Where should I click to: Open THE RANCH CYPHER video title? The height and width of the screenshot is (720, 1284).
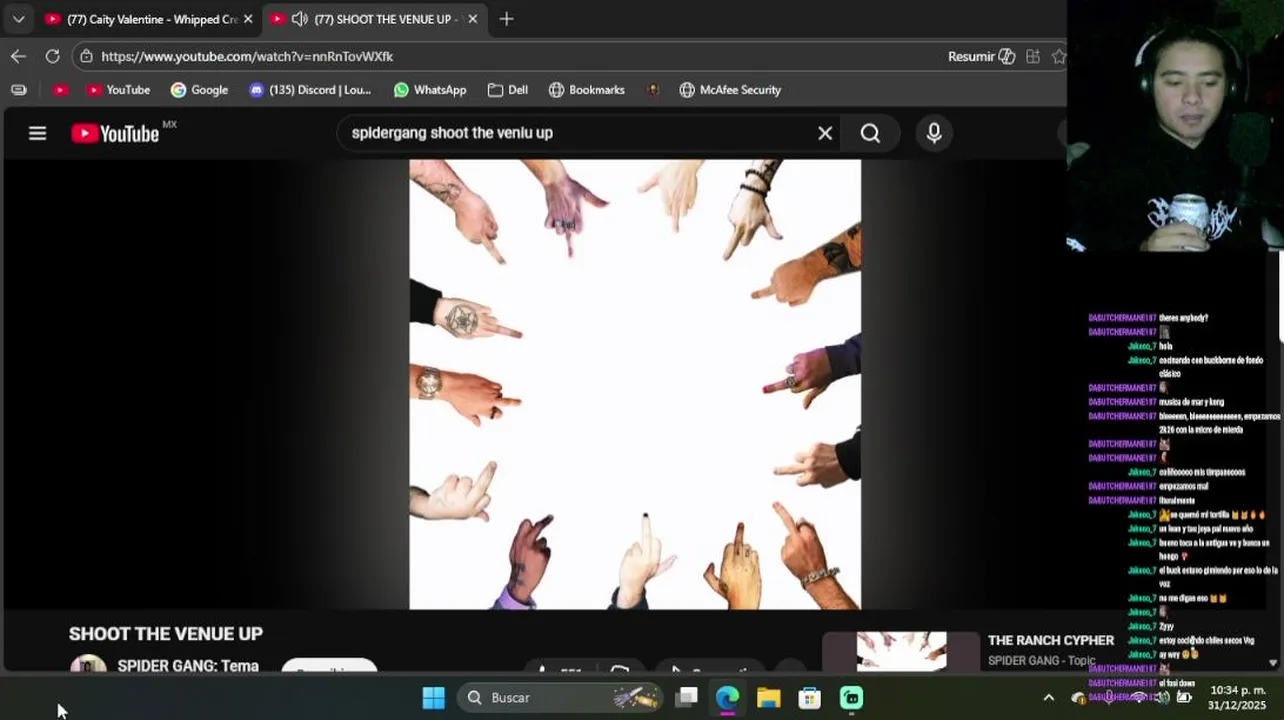(1051, 640)
